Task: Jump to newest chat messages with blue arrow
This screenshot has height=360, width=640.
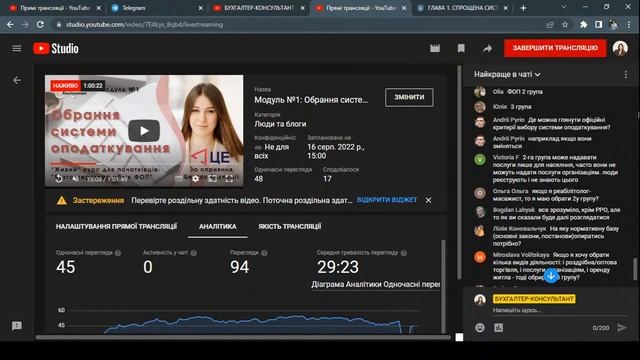Action: coord(551,276)
